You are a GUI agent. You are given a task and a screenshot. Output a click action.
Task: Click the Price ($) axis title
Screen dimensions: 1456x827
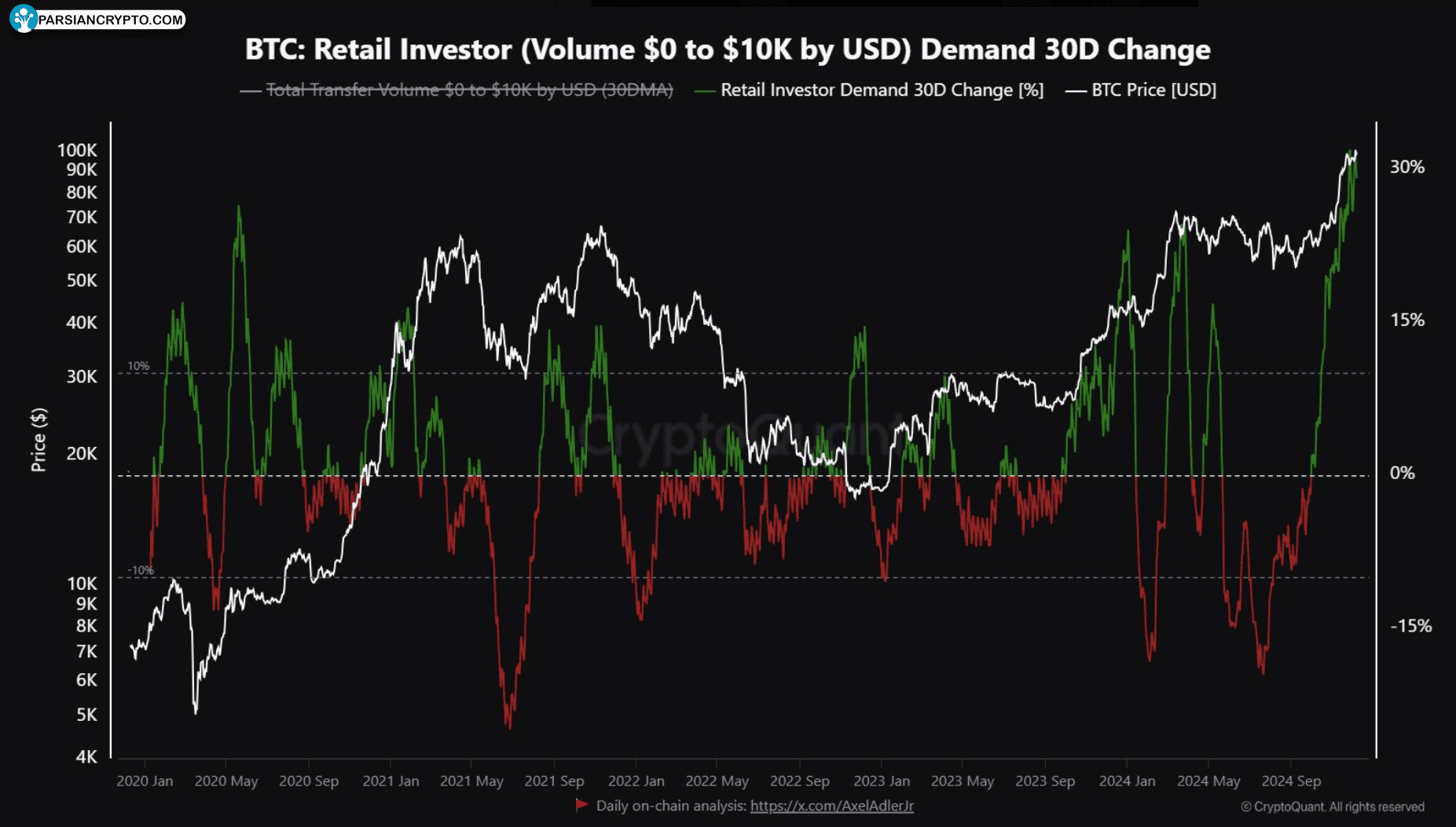[x=39, y=440]
